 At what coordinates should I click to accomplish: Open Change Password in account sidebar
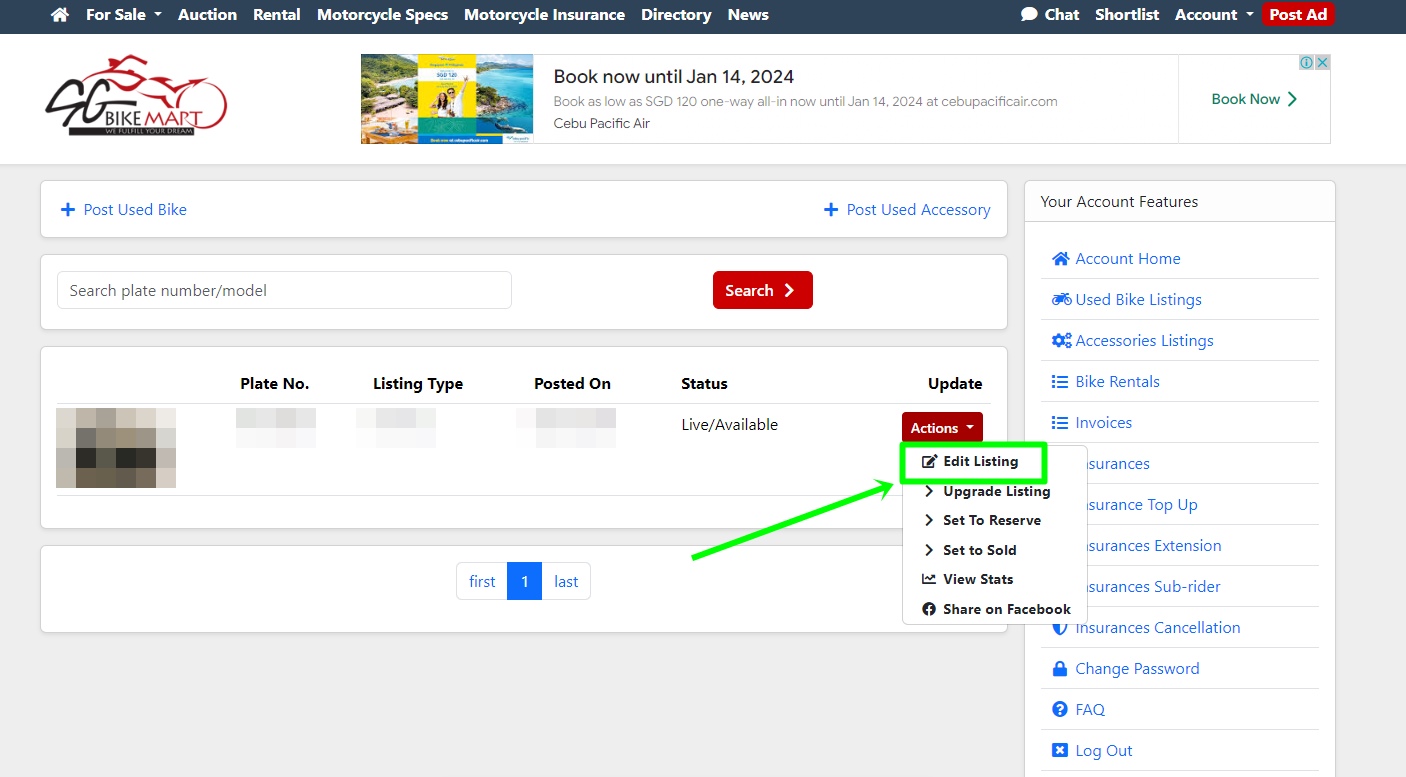[1136, 669]
